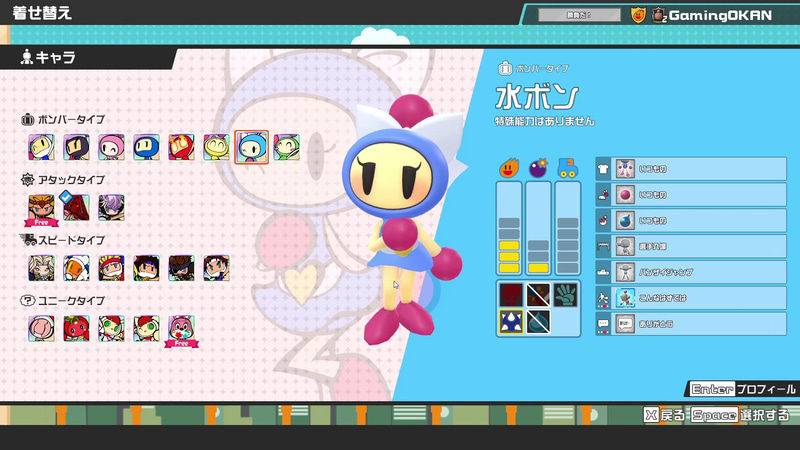The image size is (800, 450).
Task: Select the red boxing glove ability icon
Action: [x=511, y=295]
